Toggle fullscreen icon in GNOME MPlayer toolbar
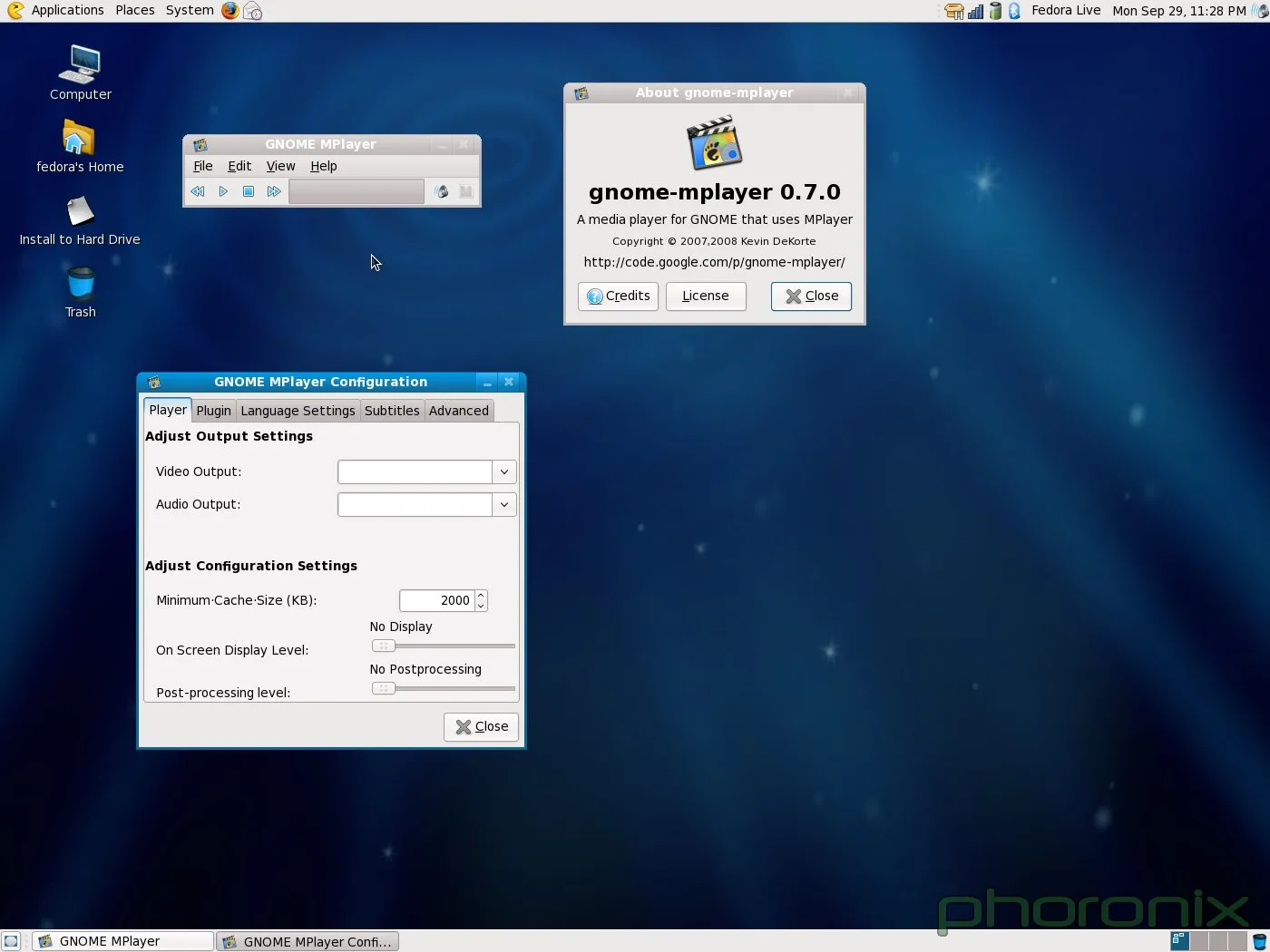The image size is (1270, 952). tap(466, 191)
